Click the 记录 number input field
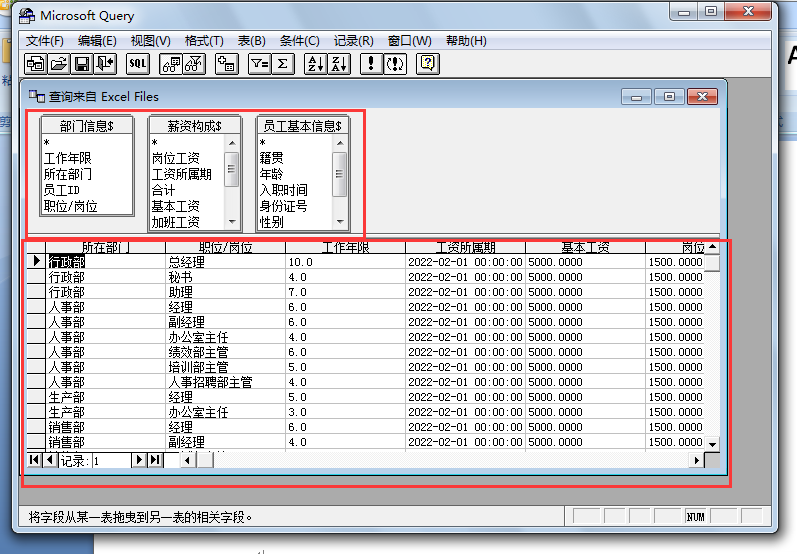Image resolution: width=797 pixels, height=554 pixels. point(111,460)
